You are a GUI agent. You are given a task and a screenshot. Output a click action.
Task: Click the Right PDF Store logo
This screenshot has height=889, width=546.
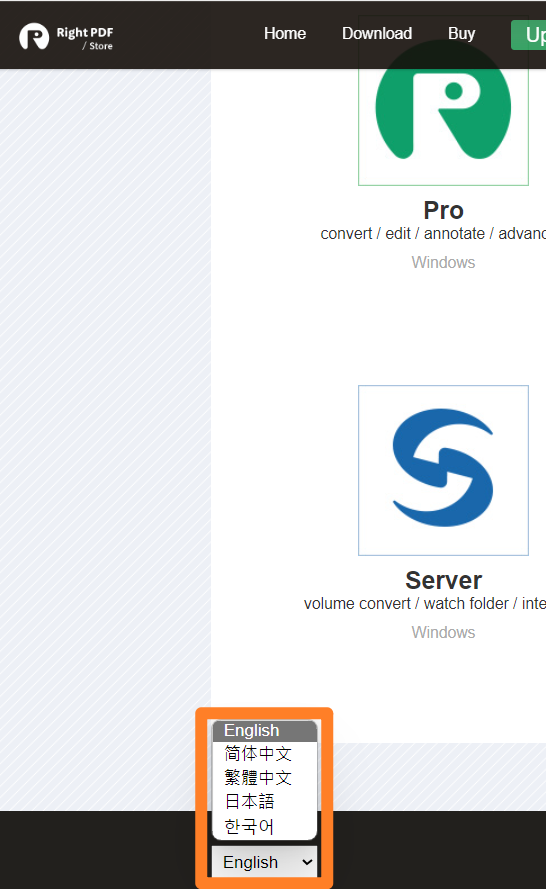(66, 37)
